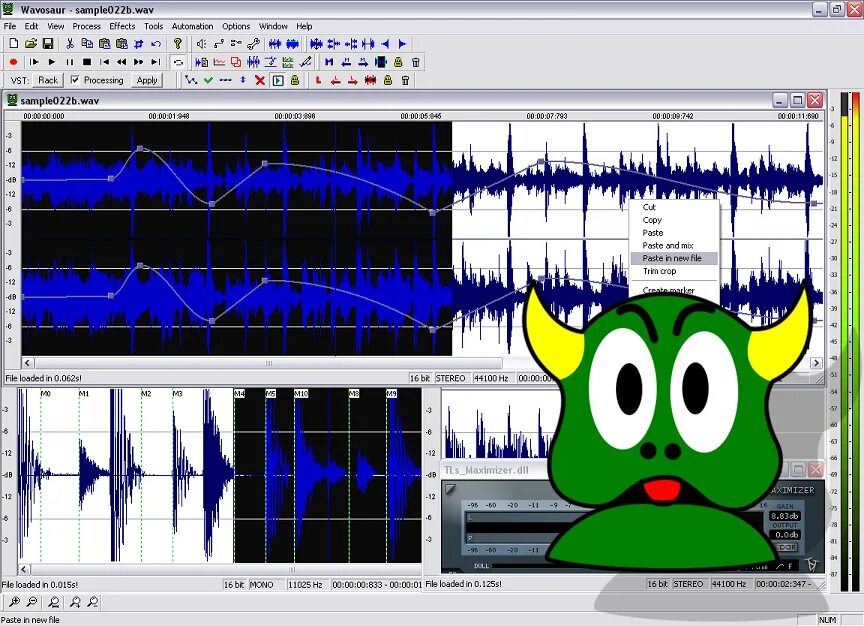Choose Paste in new file from context menu
The height and width of the screenshot is (626, 864).
coord(674,258)
